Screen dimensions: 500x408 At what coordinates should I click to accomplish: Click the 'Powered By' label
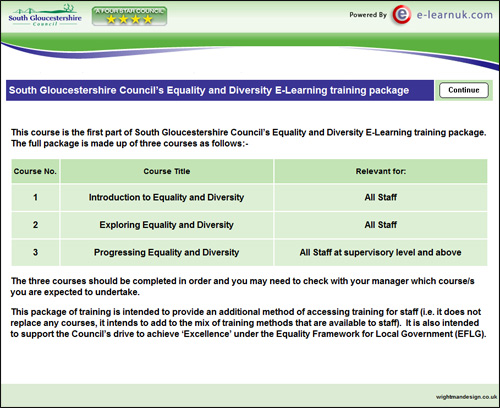tap(368, 15)
